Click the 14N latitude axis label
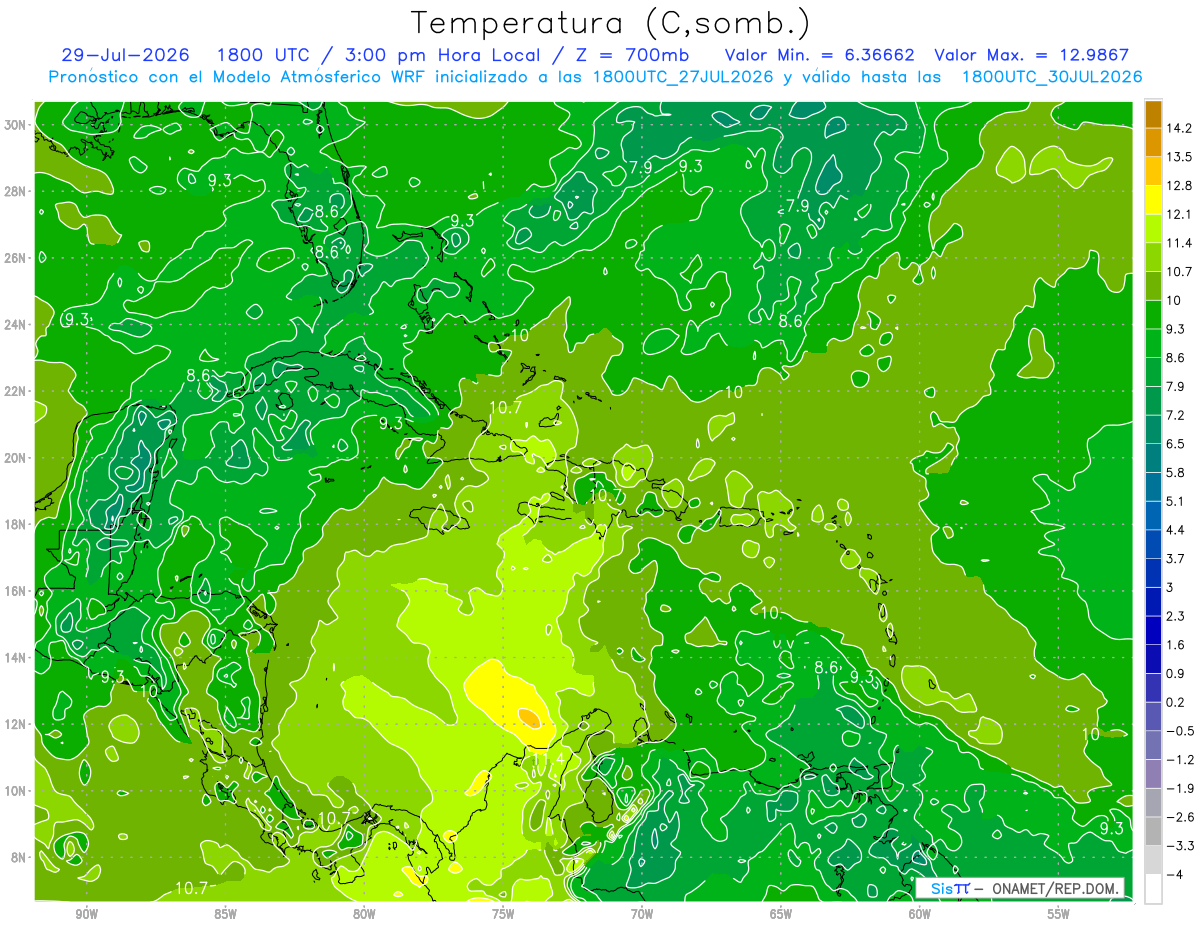 [15, 657]
